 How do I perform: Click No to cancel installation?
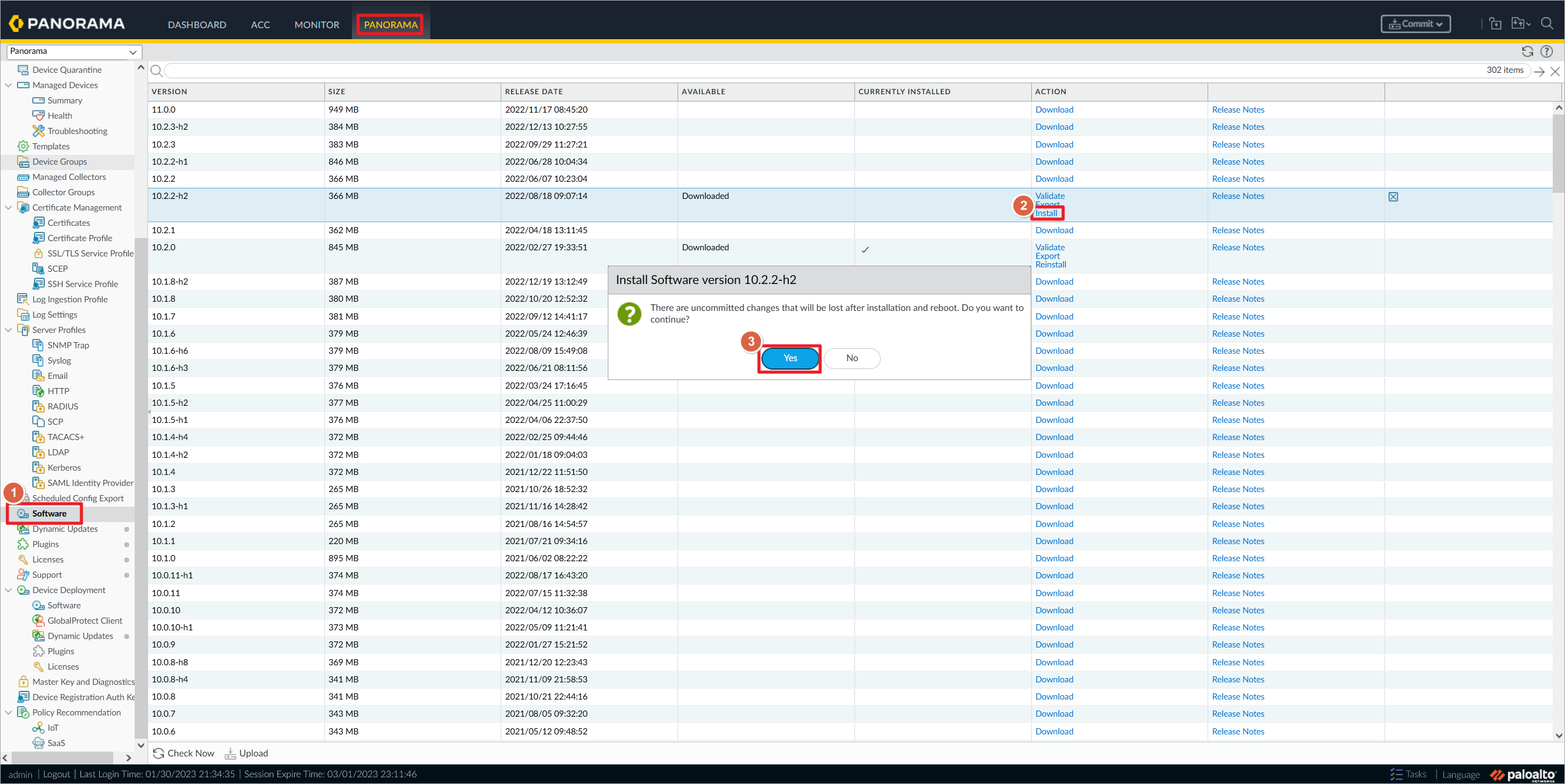click(x=852, y=358)
